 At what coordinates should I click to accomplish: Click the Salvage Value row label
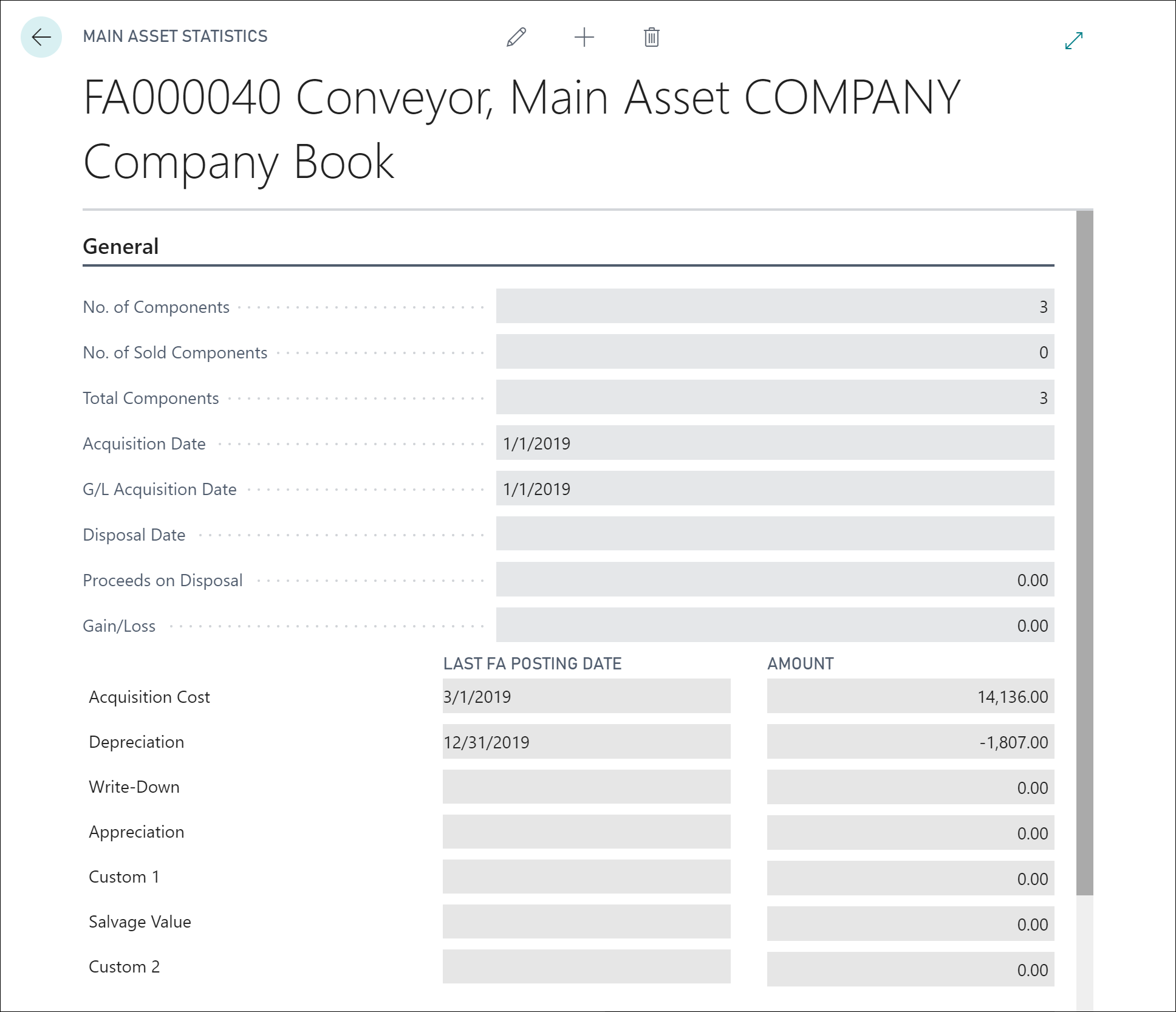[x=140, y=921]
